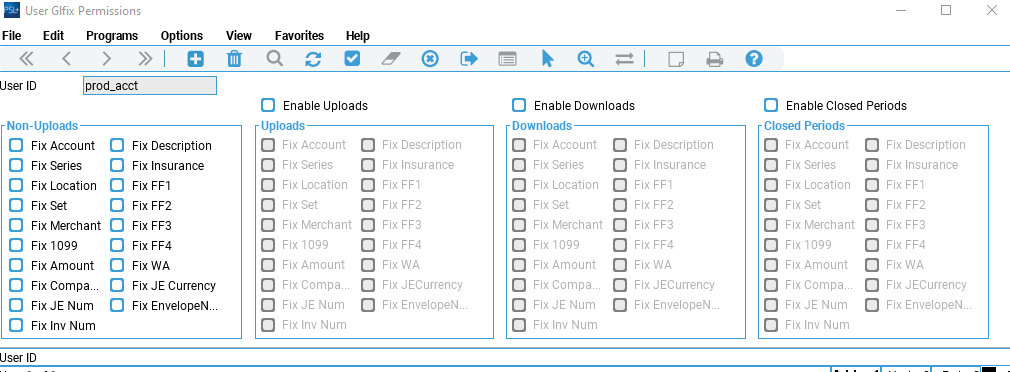The width and height of the screenshot is (1010, 372).
Task: Check Fix FF2 in Non-Uploads
Action: point(117,205)
